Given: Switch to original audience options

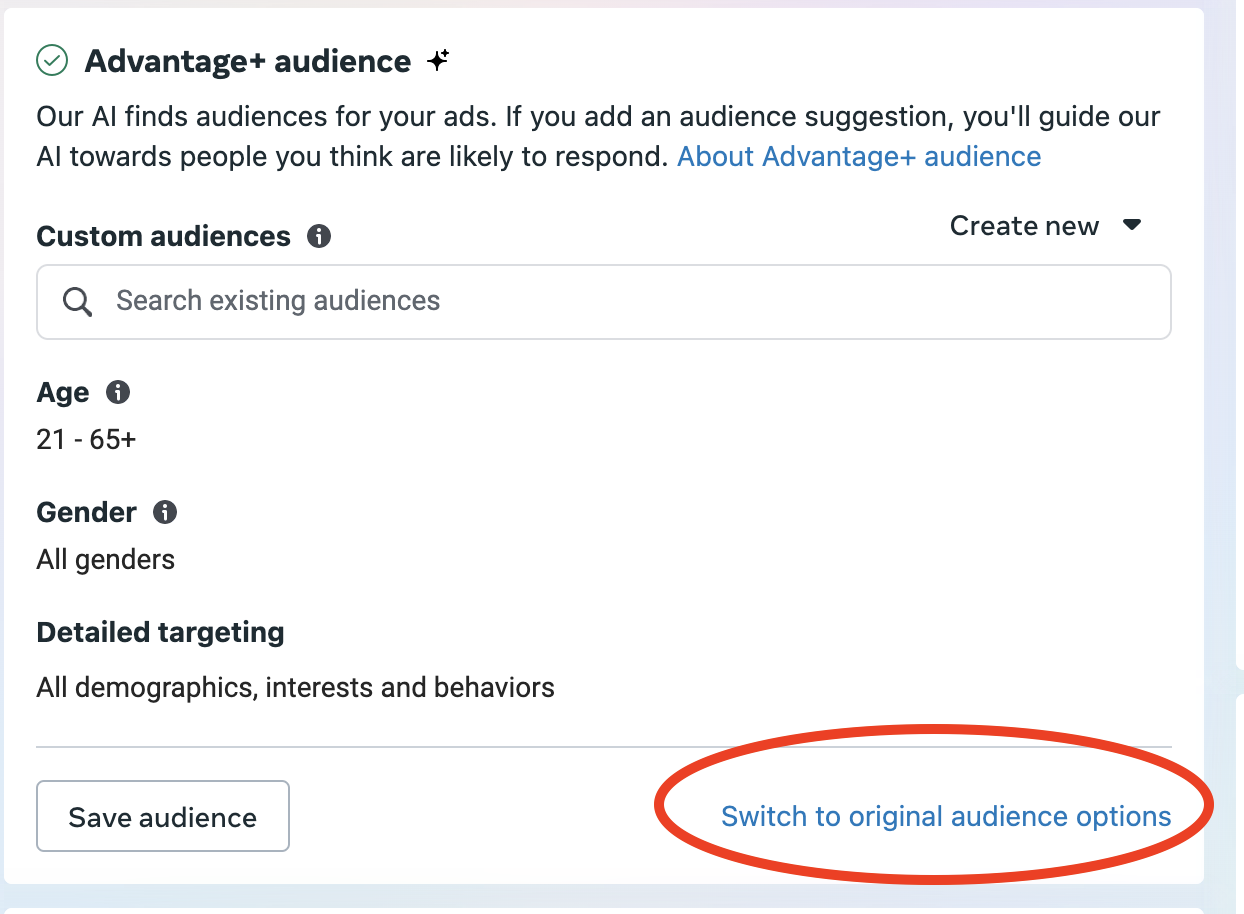Looking at the screenshot, I should [x=946, y=816].
